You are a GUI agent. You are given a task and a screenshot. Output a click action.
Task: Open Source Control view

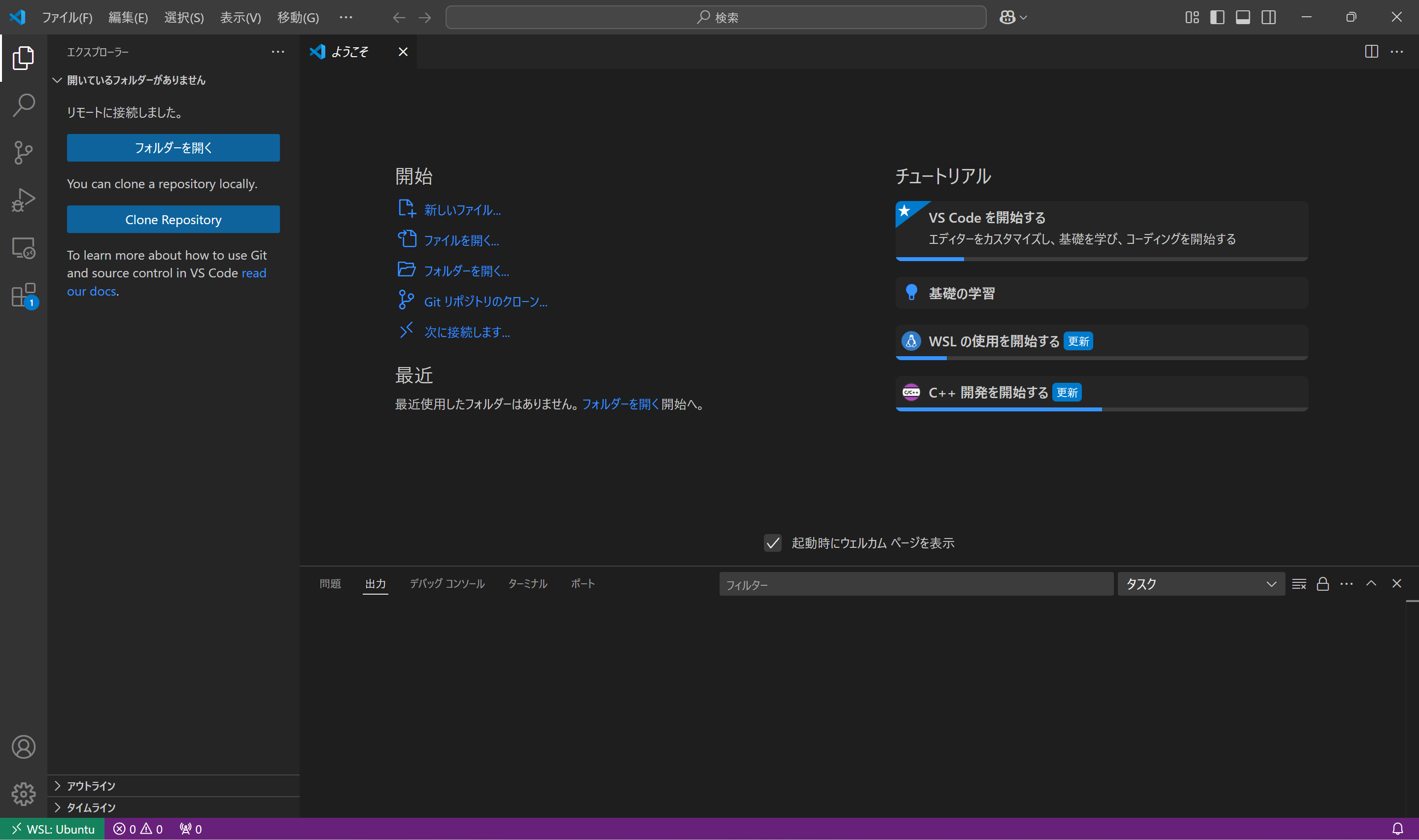tap(23, 152)
